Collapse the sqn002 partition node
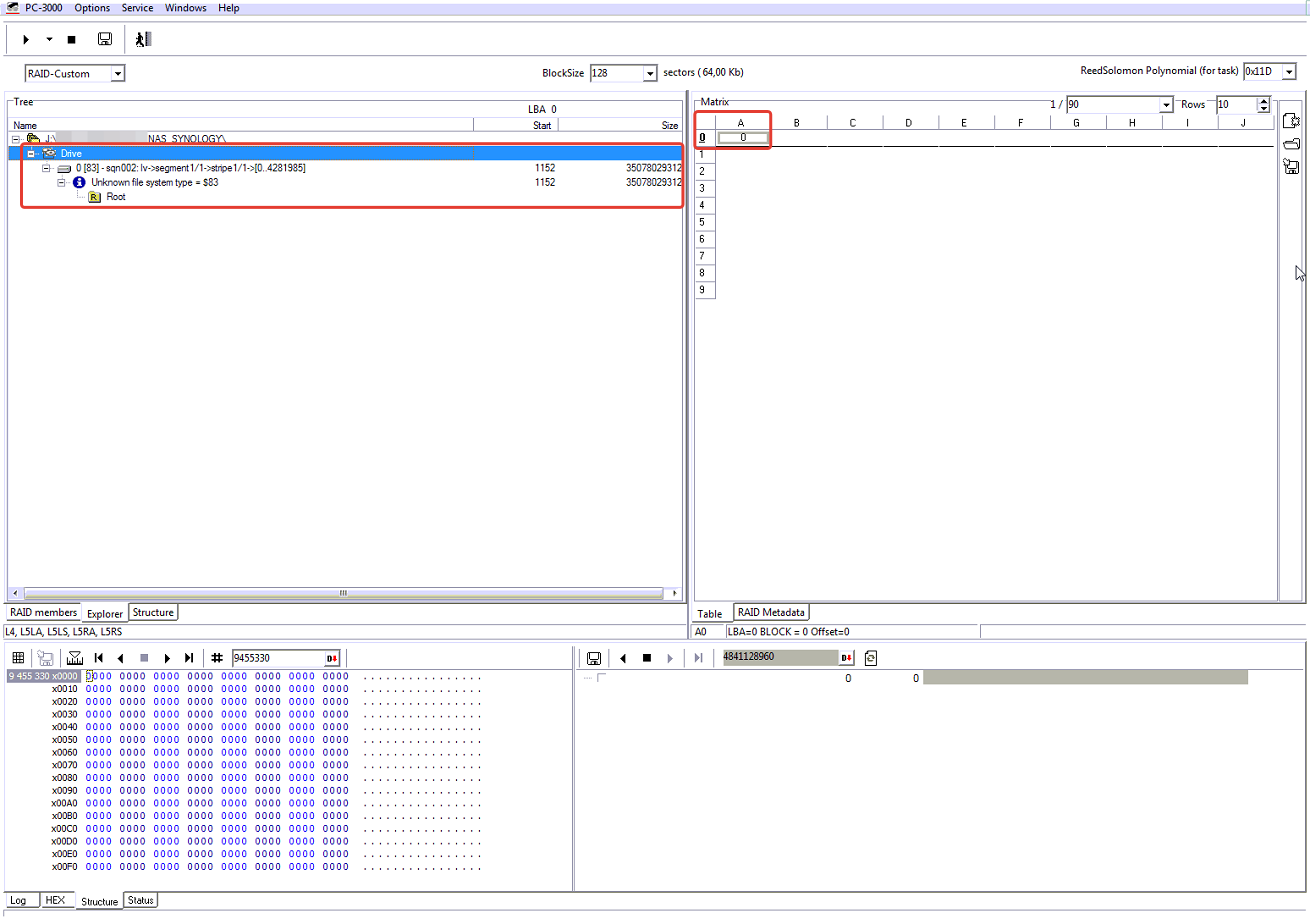Screen dimensions: 1310x917 pos(46,168)
